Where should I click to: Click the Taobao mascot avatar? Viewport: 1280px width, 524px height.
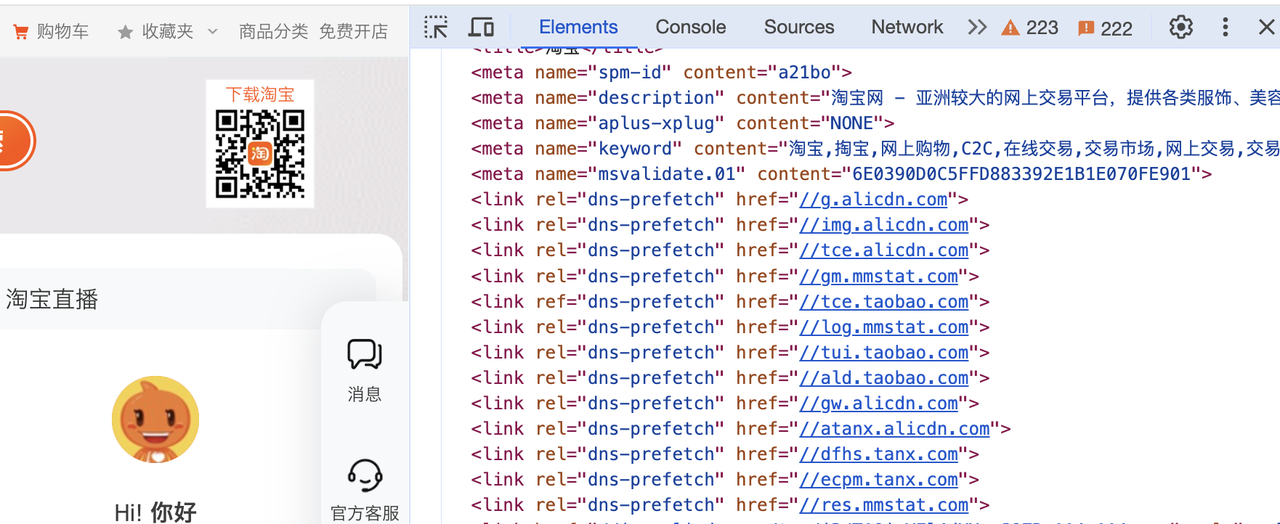[155, 420]
